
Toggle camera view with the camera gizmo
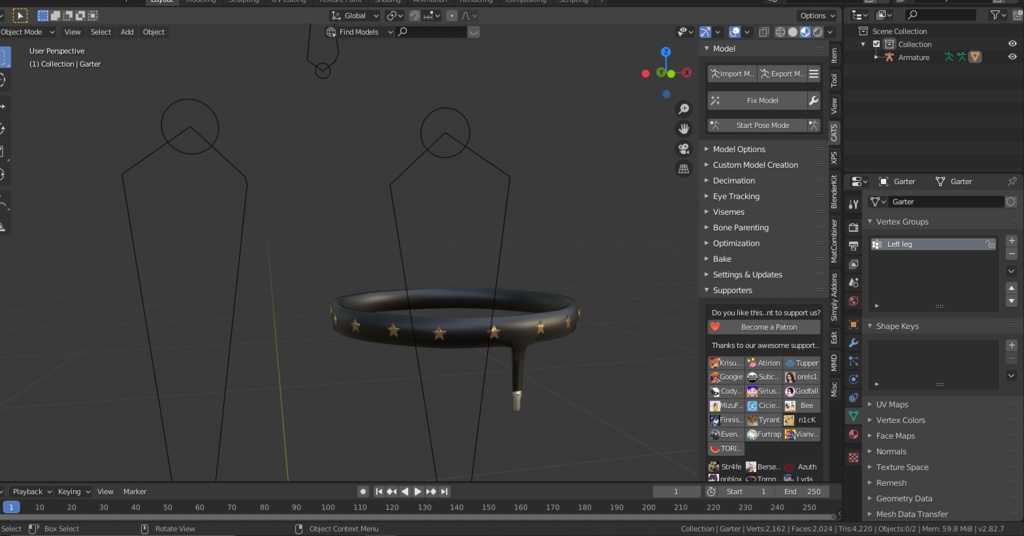[x=684, y=149]
